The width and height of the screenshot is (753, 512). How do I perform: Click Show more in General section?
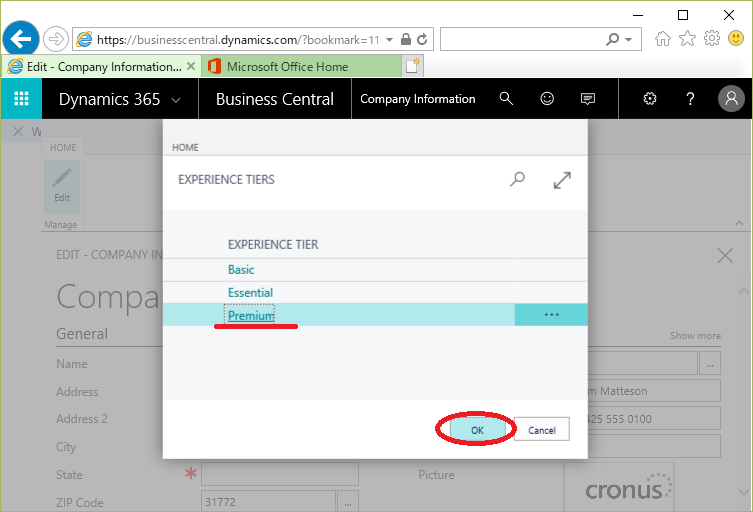point(695,336)
